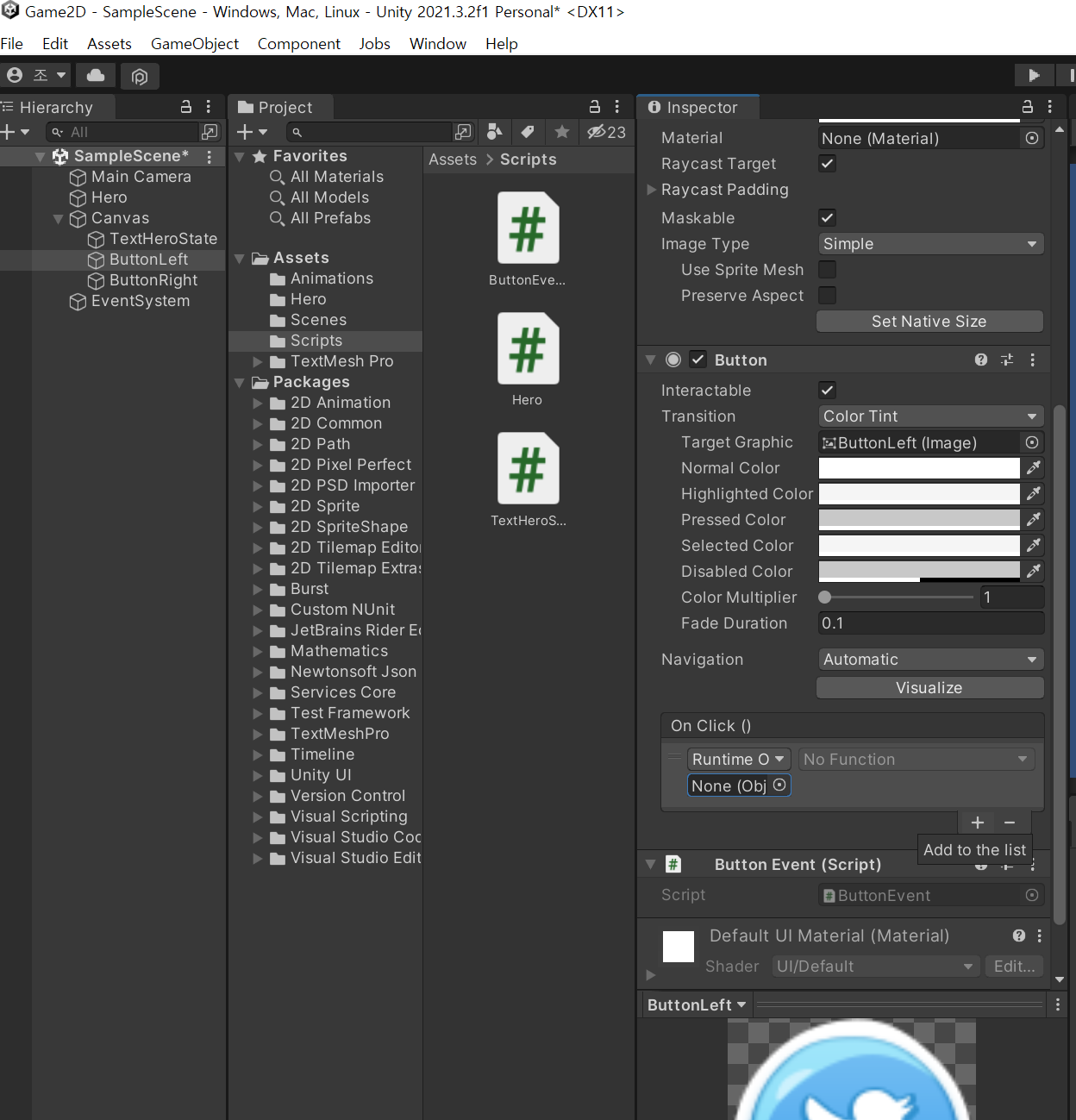
Task: Open Target Graphic object picker
Action: (x=1032, y=442)
